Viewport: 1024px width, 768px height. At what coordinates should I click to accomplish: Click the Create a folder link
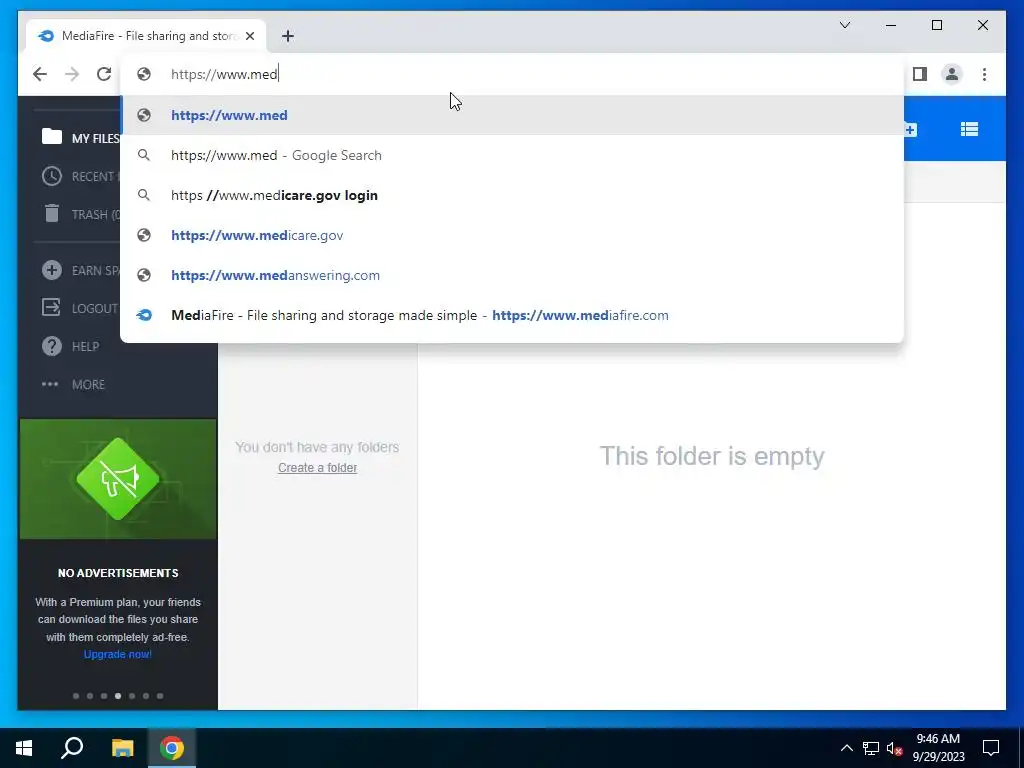[x=317, y=468]
